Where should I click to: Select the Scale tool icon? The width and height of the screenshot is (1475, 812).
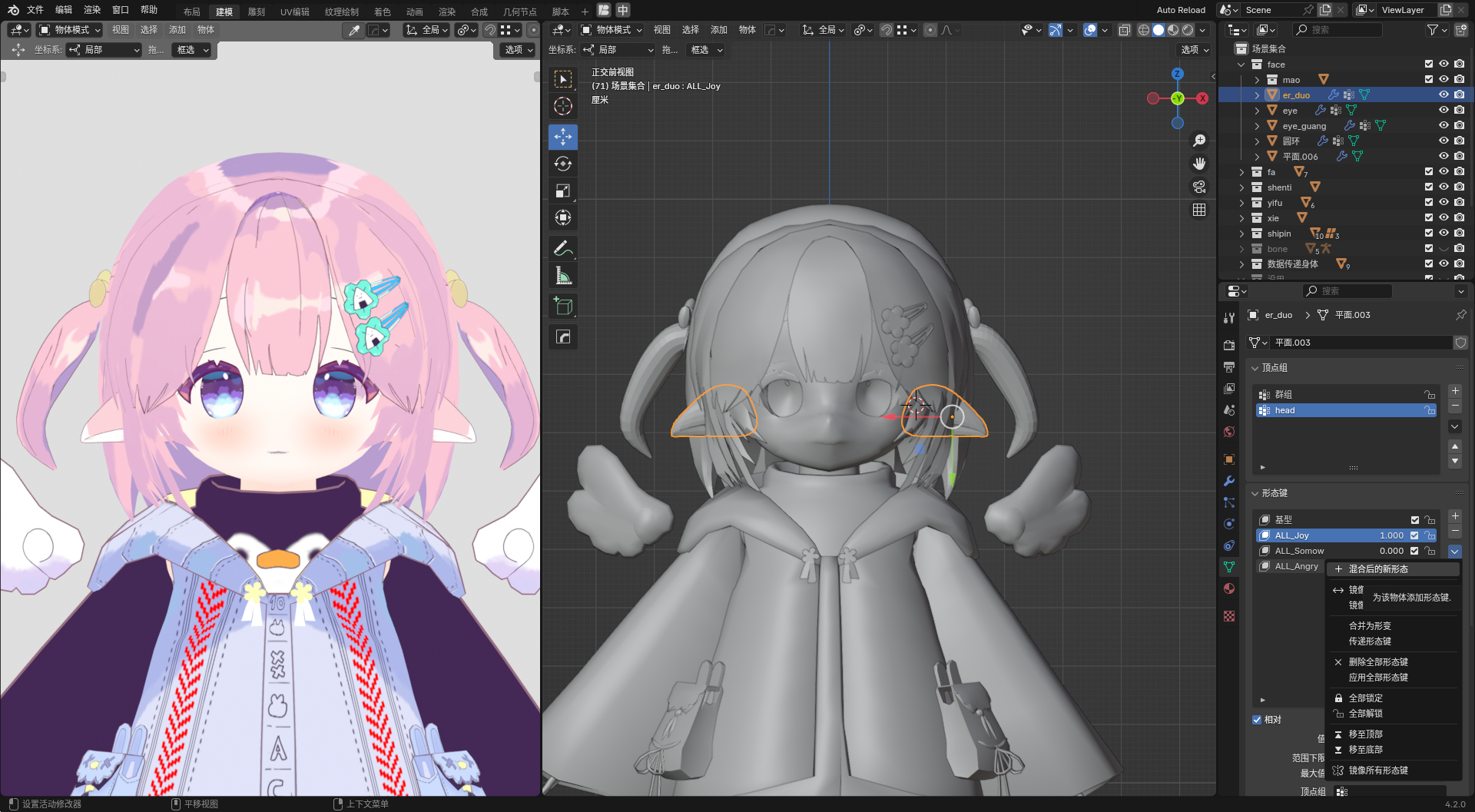[x=562, y=191]
